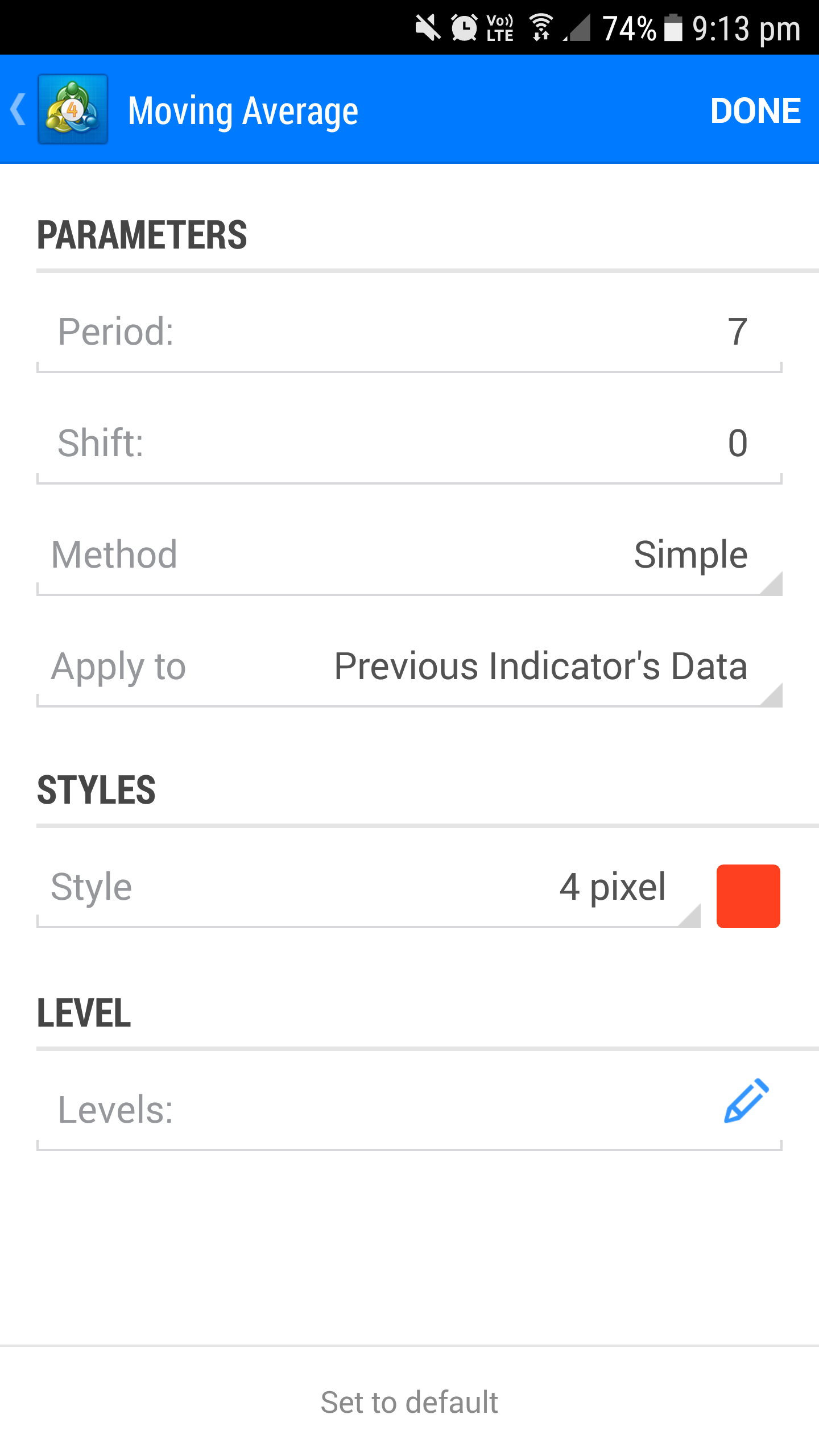This screenshot has width=819, height=1456.
Task: Tap the muted sound status icon
Action: click(428, 28)
